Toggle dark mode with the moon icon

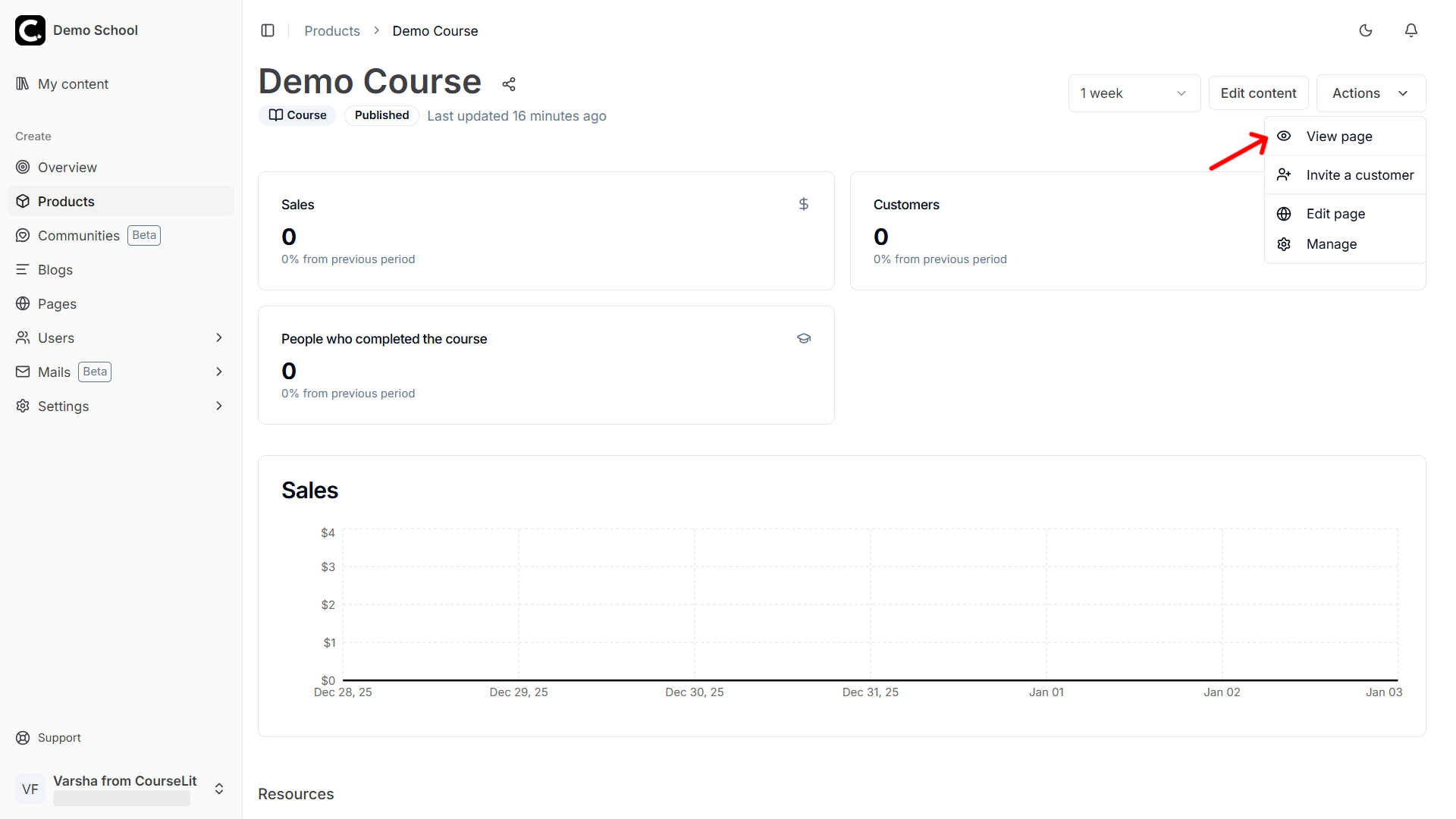pyautogui.click(x=1366, y=30)
